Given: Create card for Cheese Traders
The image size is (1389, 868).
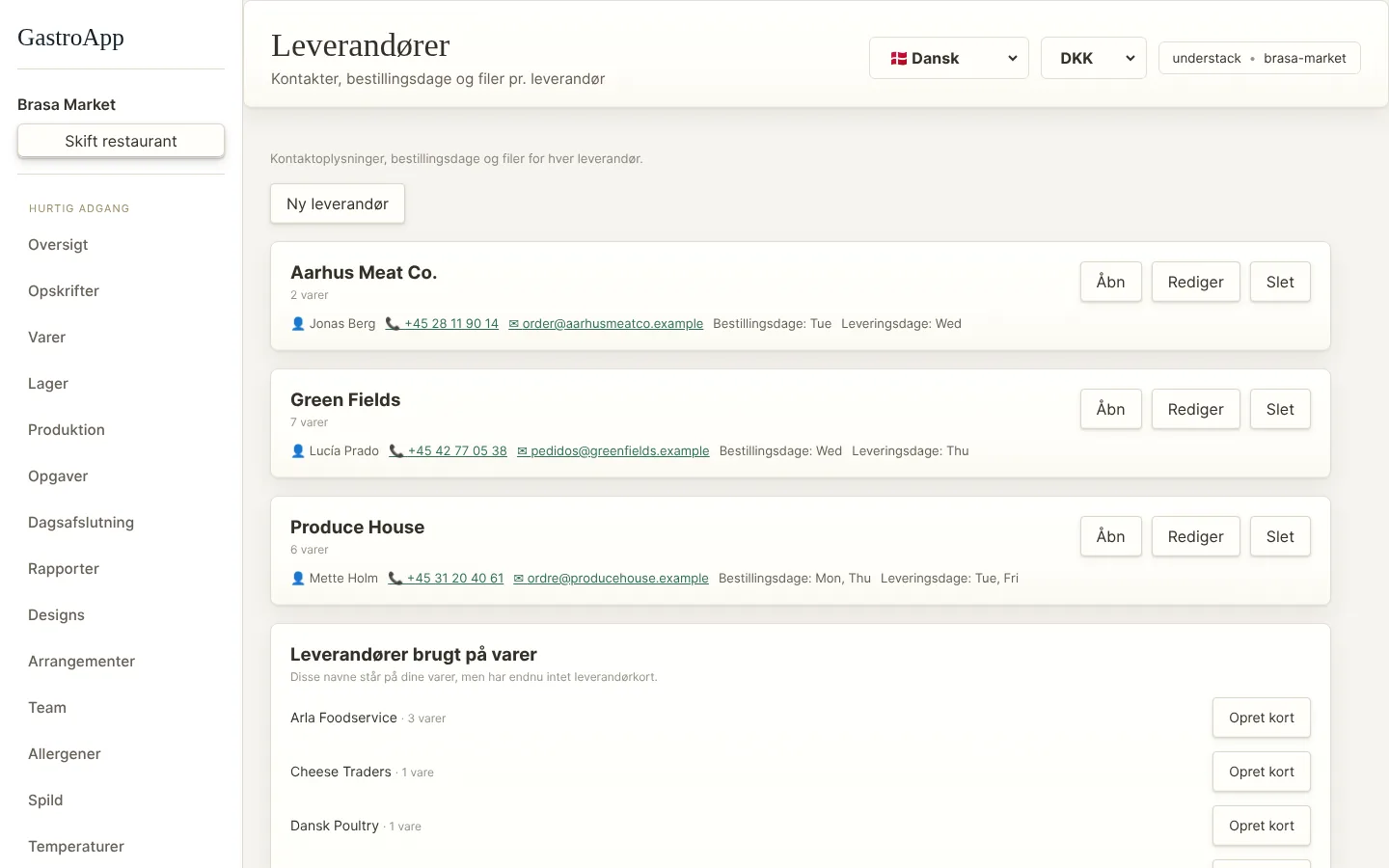Looking at the screenshot, I should point(1262,772).
